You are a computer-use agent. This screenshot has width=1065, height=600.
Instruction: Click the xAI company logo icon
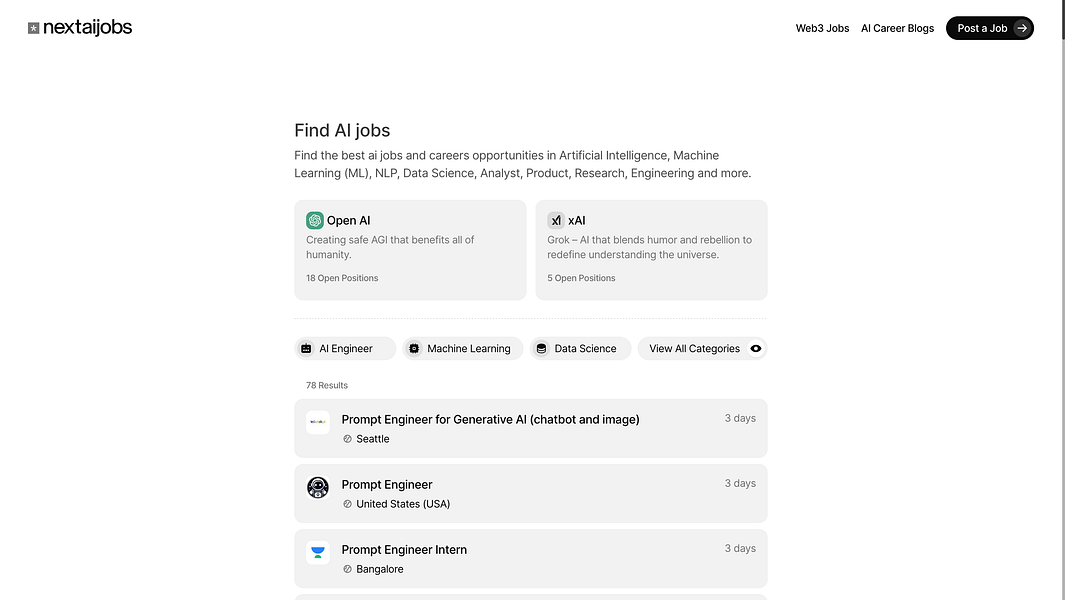(x=555, y=220)
